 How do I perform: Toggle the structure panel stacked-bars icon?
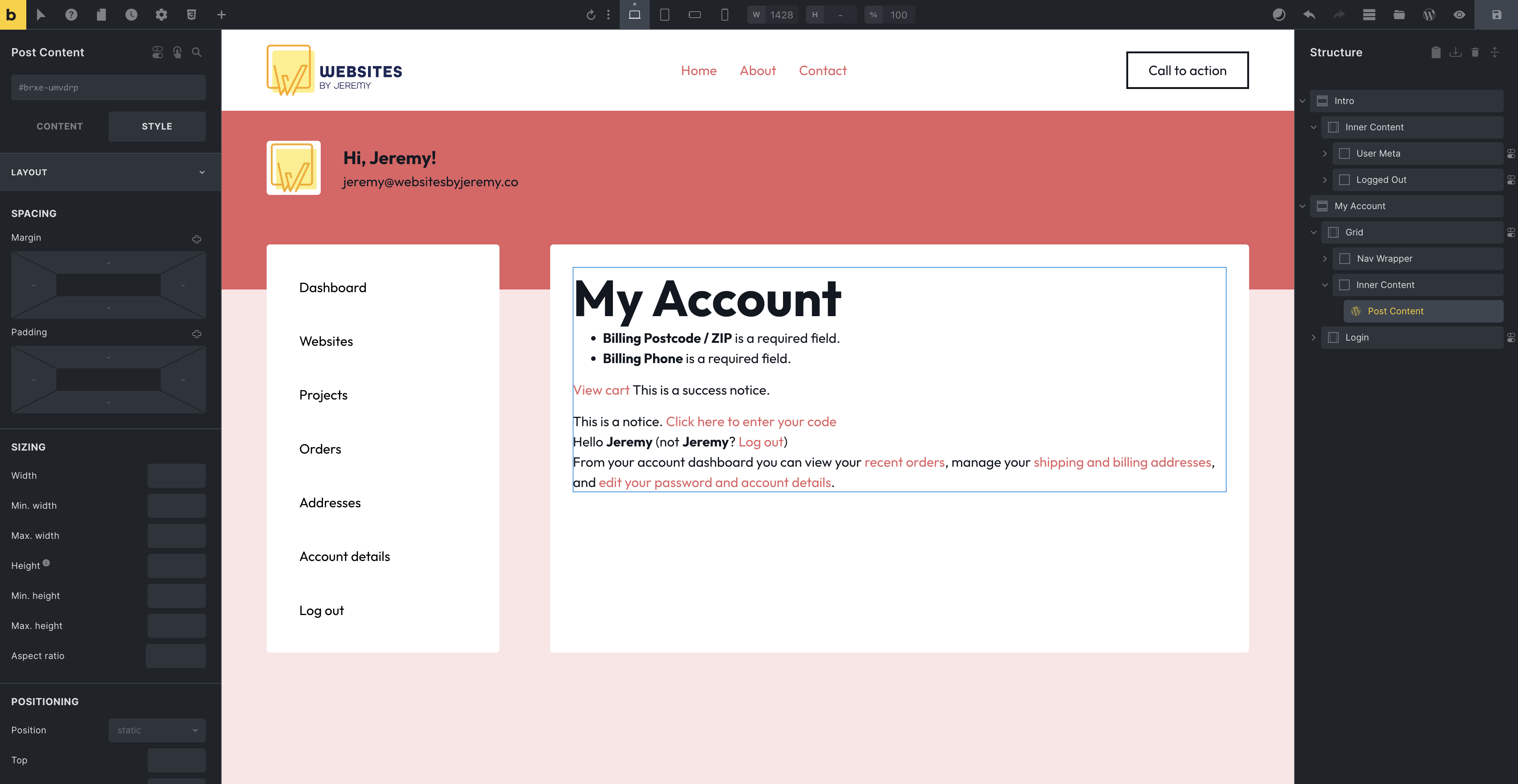pos(1369,15)
